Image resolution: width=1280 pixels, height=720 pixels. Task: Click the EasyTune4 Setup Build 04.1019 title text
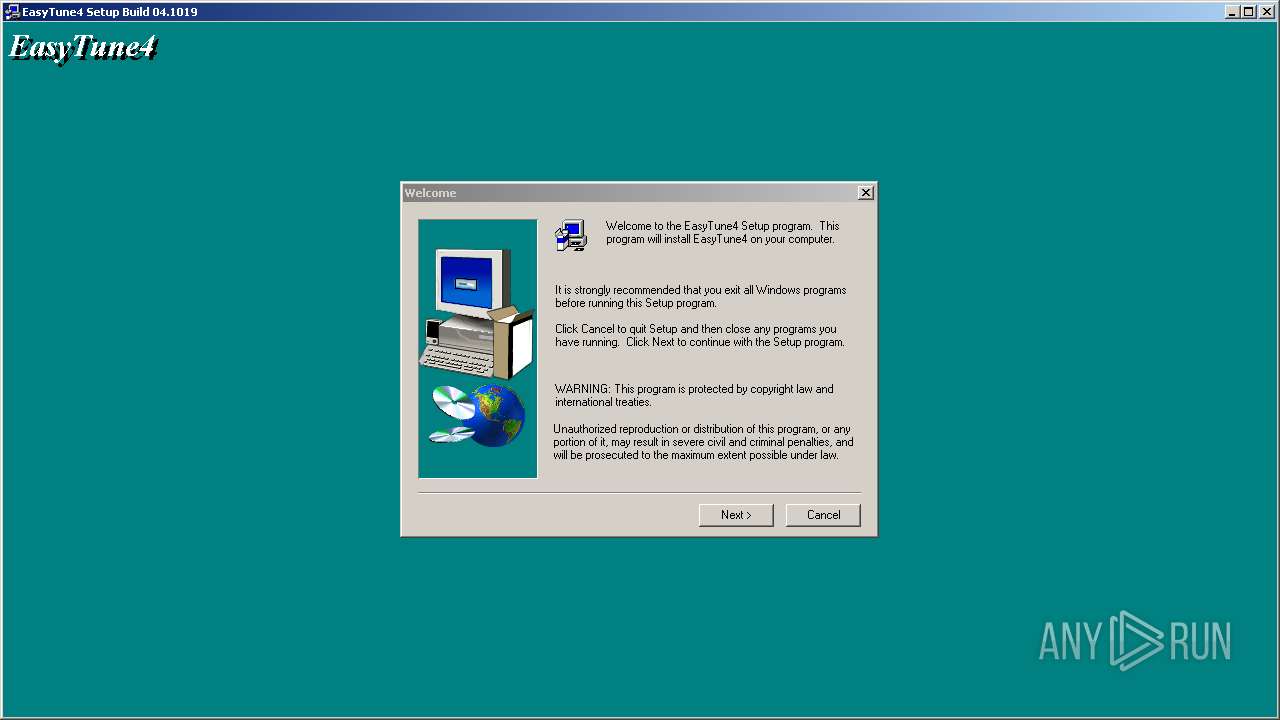(110, 12)
